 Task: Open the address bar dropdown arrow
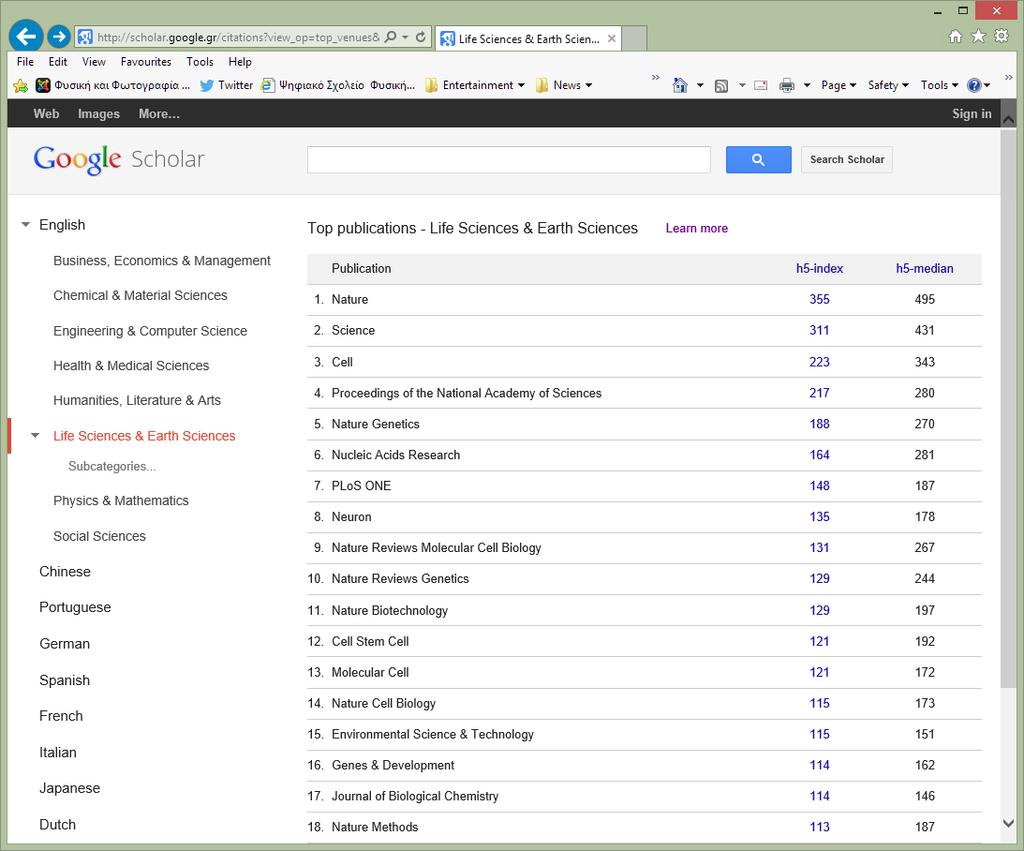pos(406,37)
